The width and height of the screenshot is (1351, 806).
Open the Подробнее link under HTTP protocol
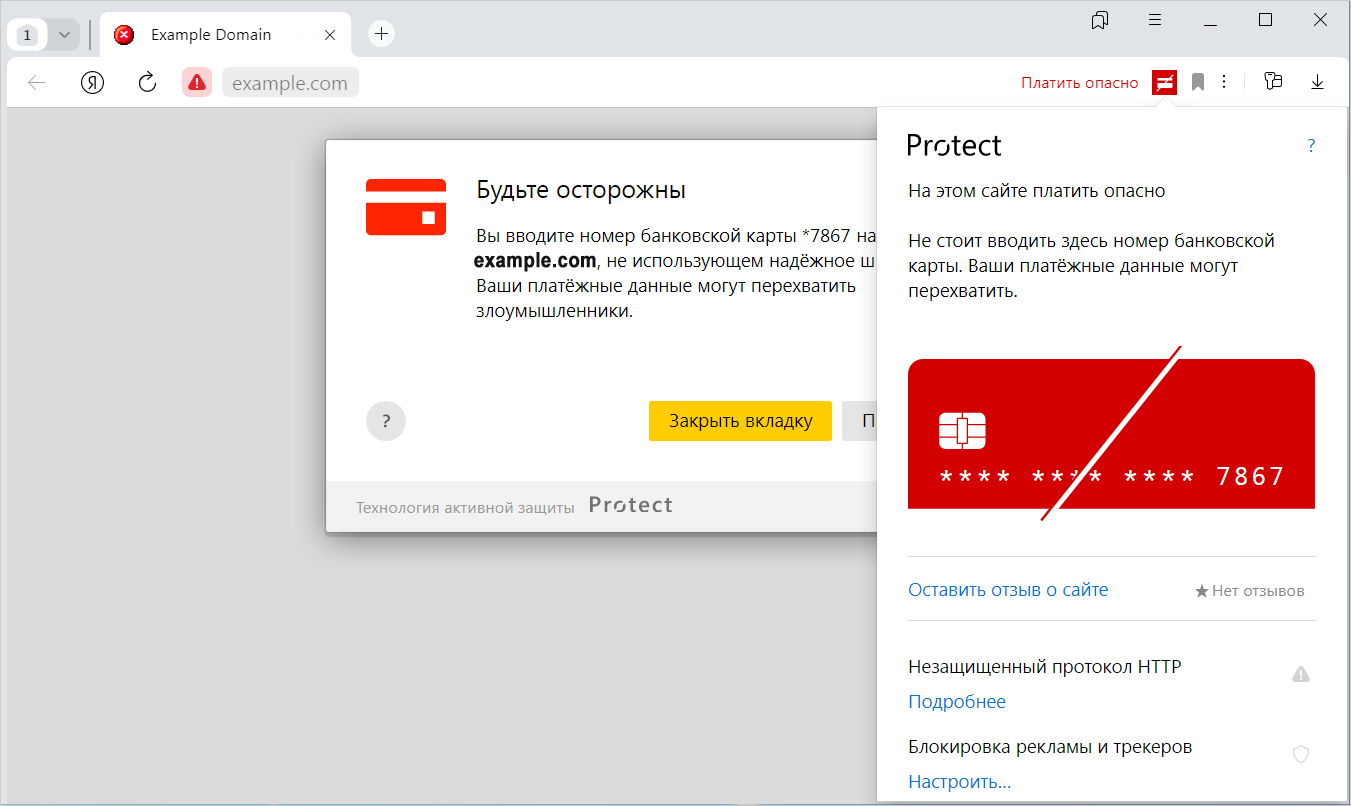coord(956,702)
